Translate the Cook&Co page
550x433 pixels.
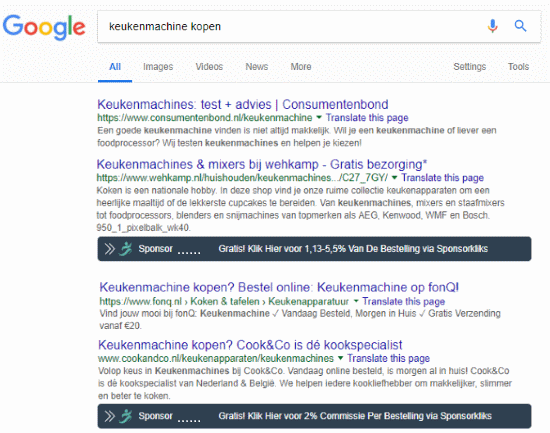[x=388, y=359]
